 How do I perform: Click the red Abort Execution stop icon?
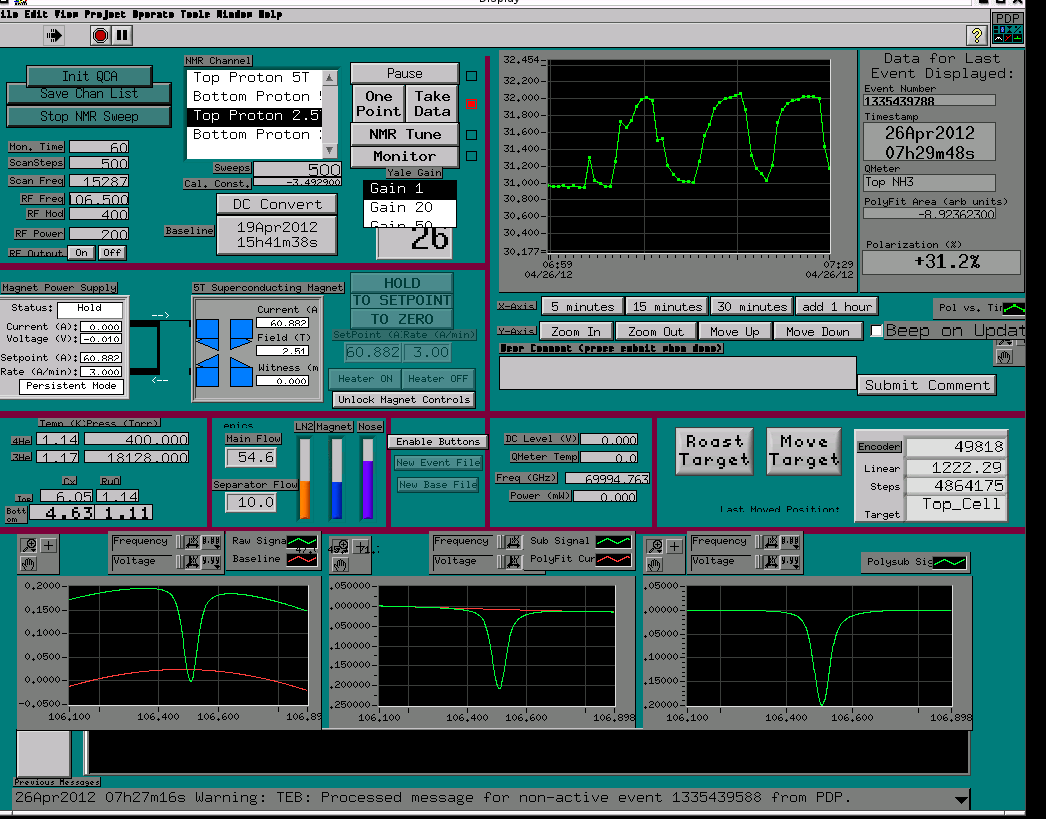pos(101,35)
